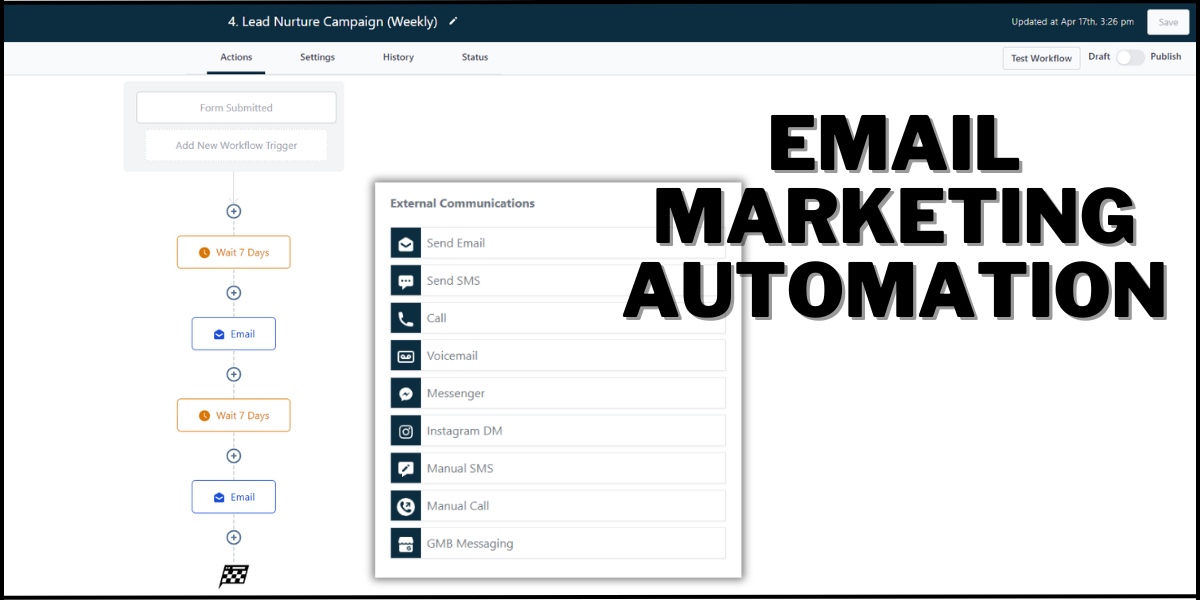Open the History tab

pos(398,57)
